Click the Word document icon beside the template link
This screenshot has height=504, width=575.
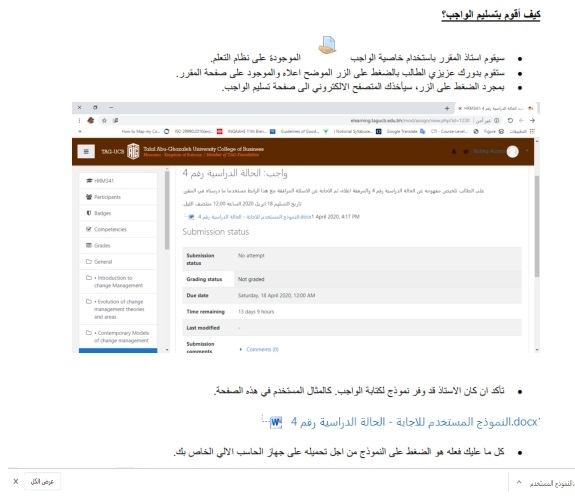point(276,423)
